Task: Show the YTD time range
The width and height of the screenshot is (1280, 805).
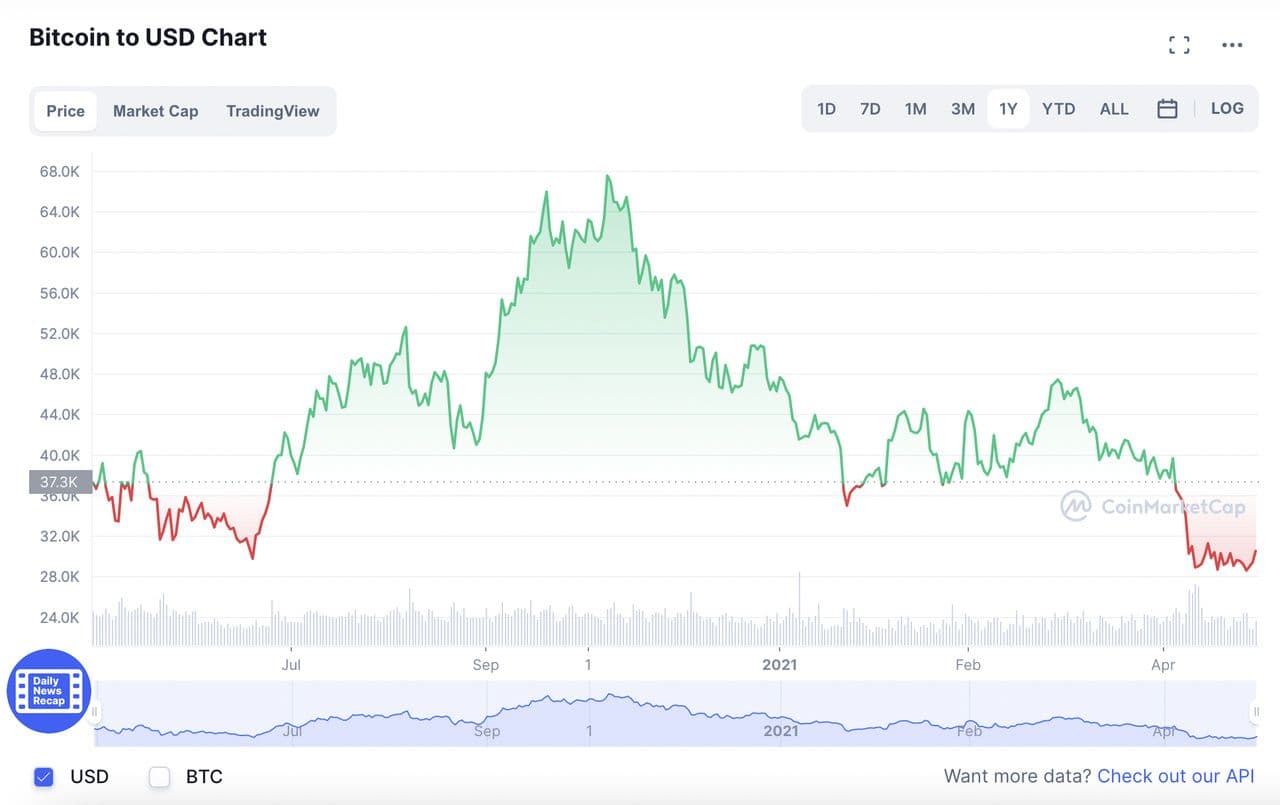Action: pyautogui.click(x=1058, y=109)
